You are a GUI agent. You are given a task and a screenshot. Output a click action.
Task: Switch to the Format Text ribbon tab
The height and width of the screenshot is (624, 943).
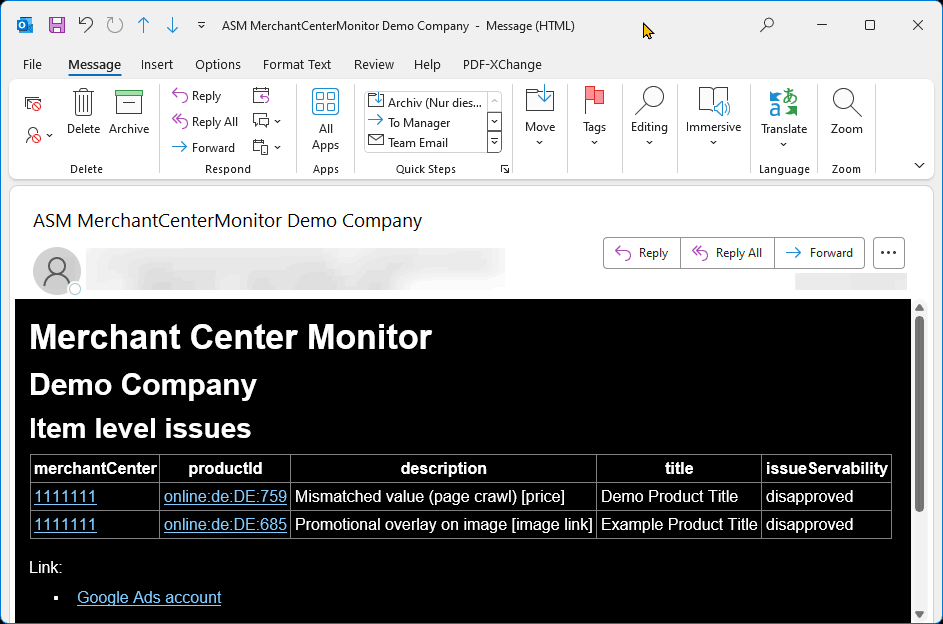coord(297,64)
